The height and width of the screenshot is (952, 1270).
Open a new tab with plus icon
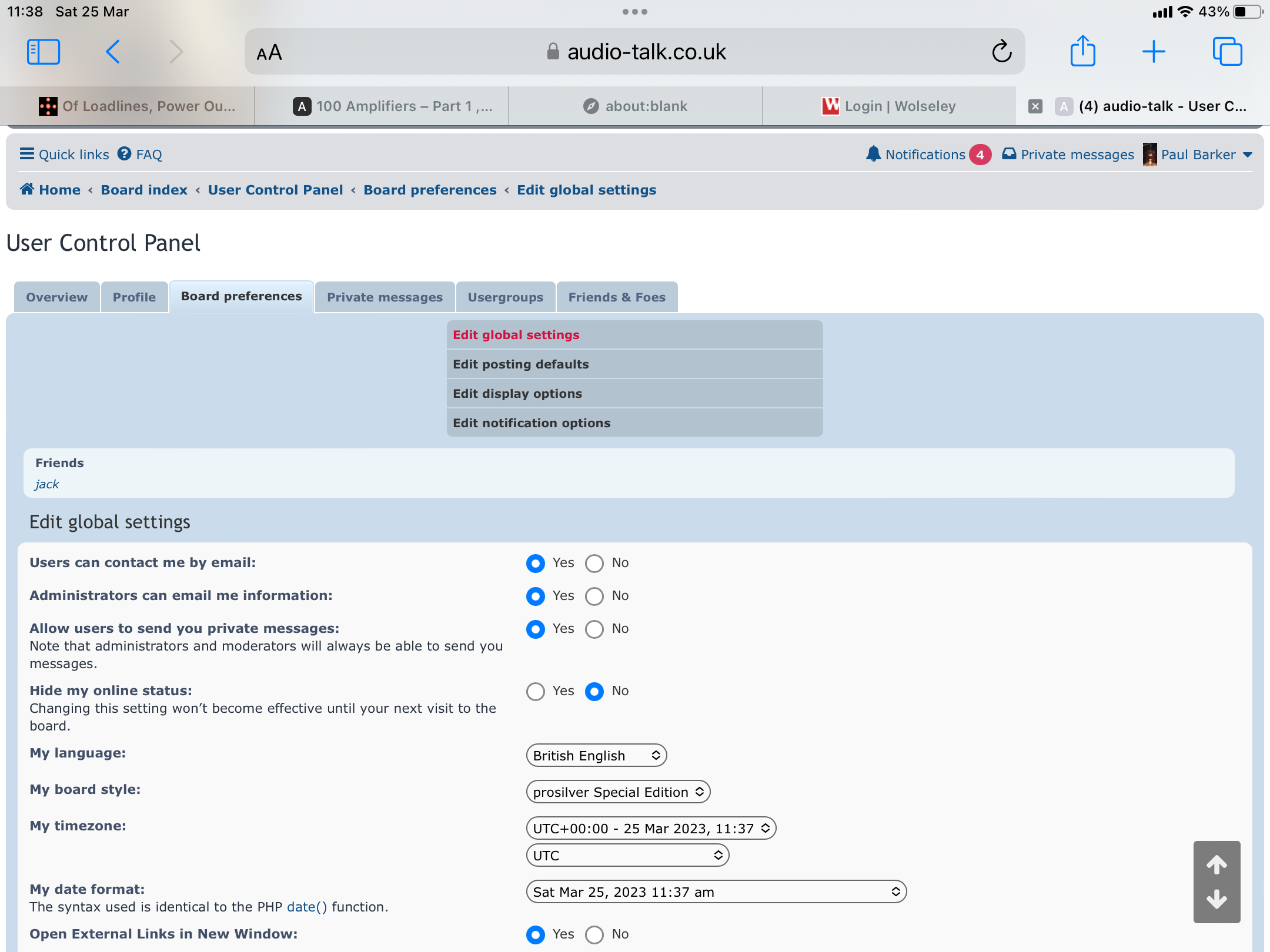coord(1154,52)
